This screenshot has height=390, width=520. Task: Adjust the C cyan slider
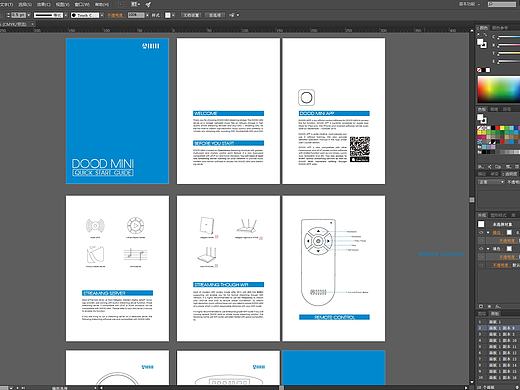pos(509,37)
